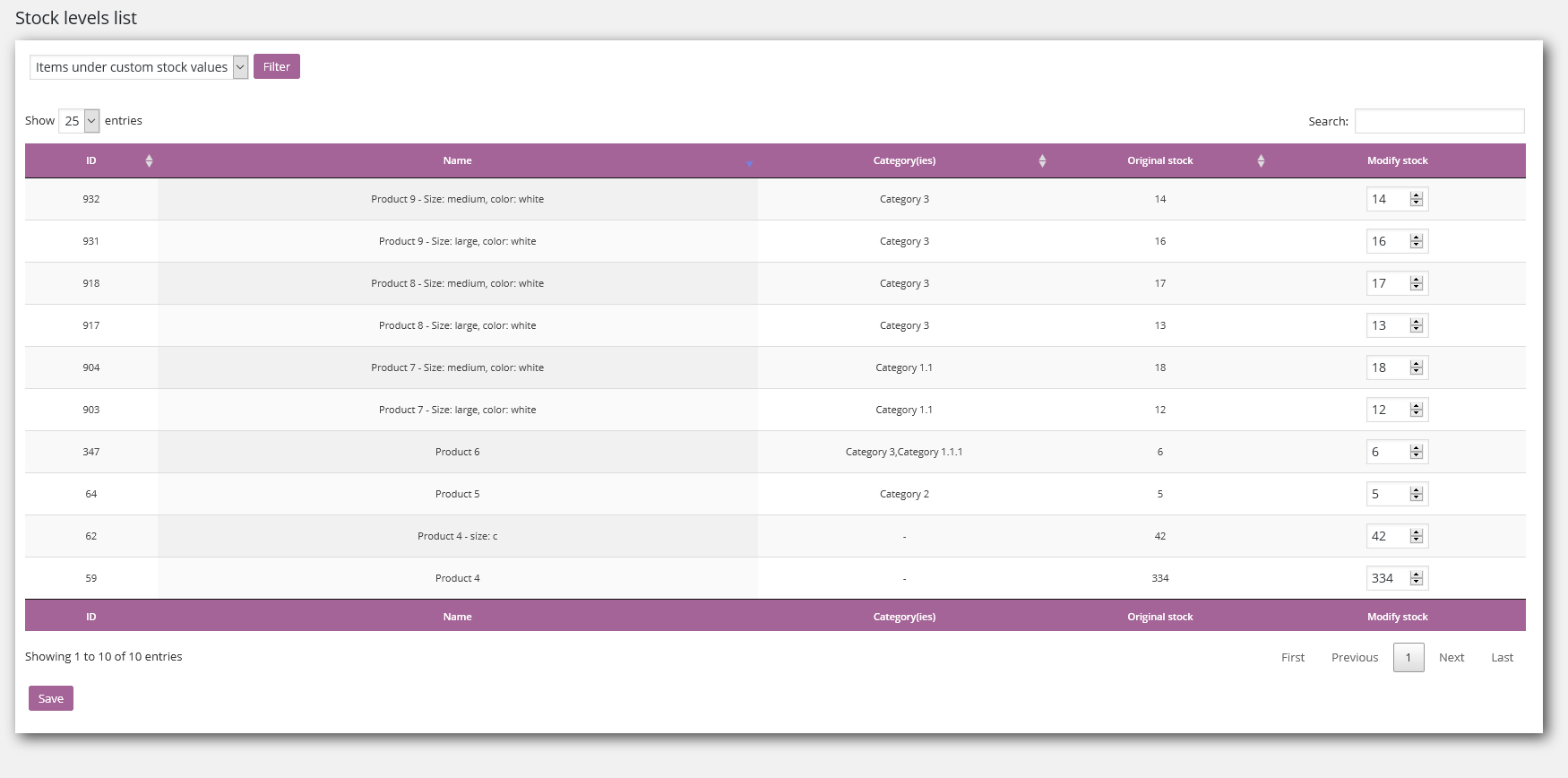1568x778 pixels.
Task: Sort table by Original stock column header
Action: (x=1160, y=160)
